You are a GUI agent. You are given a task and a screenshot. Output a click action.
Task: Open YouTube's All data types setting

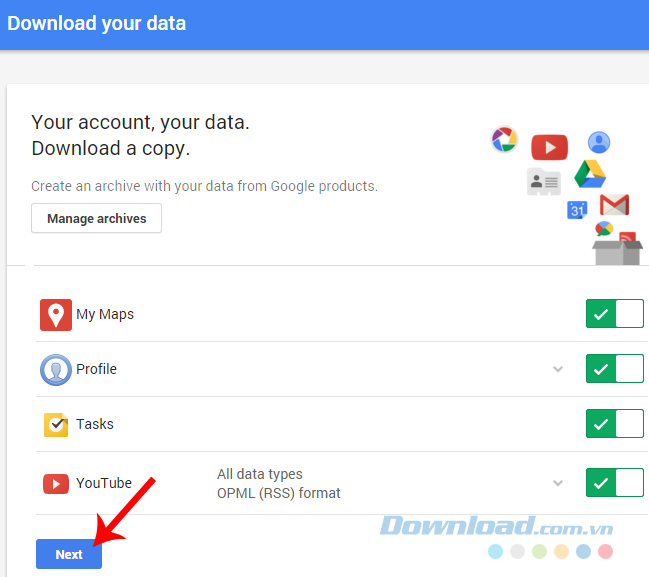point(260,474)
